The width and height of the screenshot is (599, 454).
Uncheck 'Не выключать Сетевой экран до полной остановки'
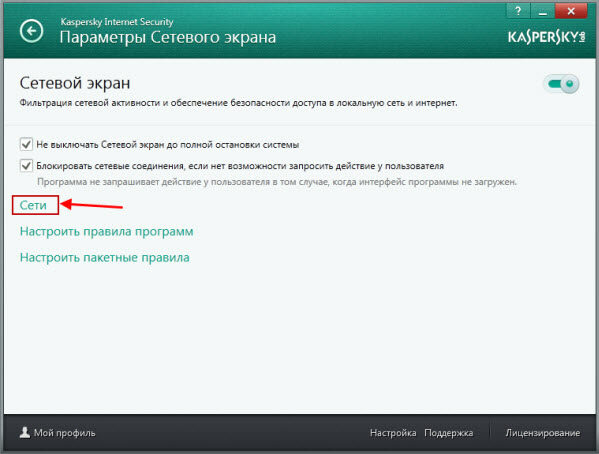coord(26,144)
